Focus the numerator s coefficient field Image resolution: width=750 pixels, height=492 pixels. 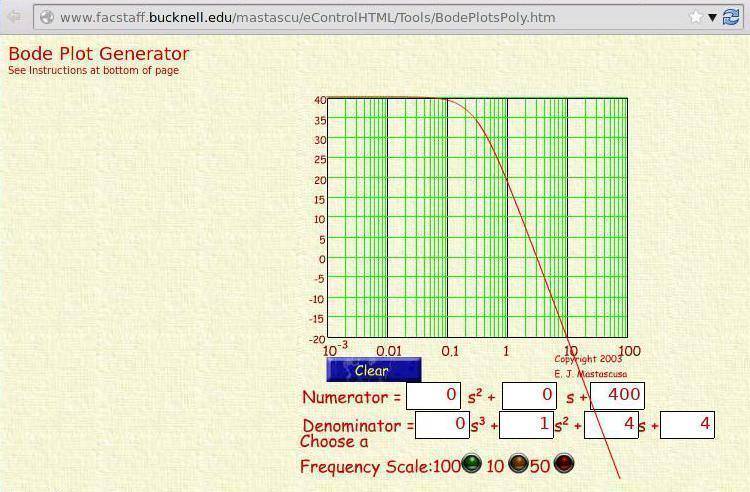[x=528, y=396]
